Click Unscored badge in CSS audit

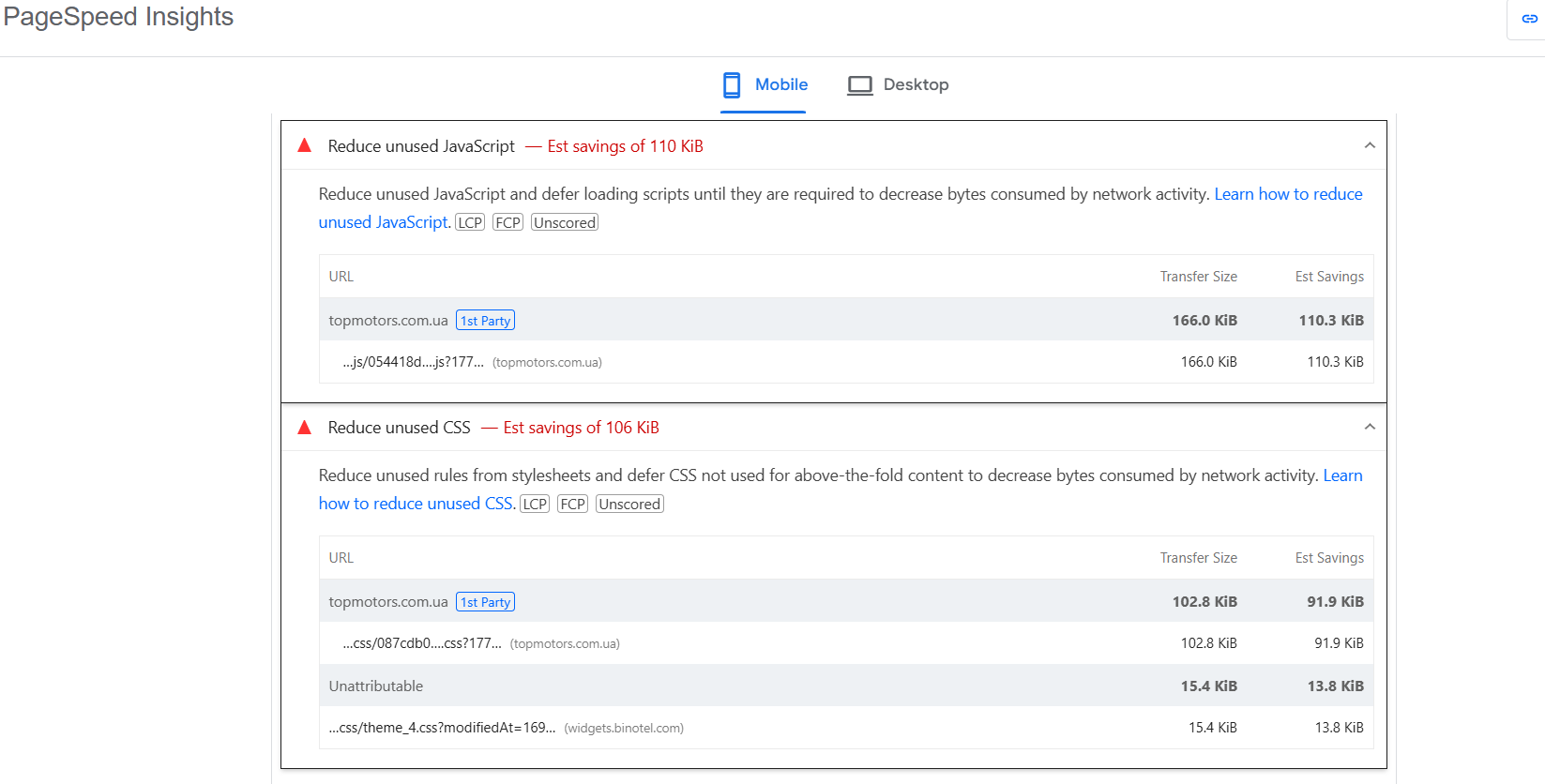[629, 504]
